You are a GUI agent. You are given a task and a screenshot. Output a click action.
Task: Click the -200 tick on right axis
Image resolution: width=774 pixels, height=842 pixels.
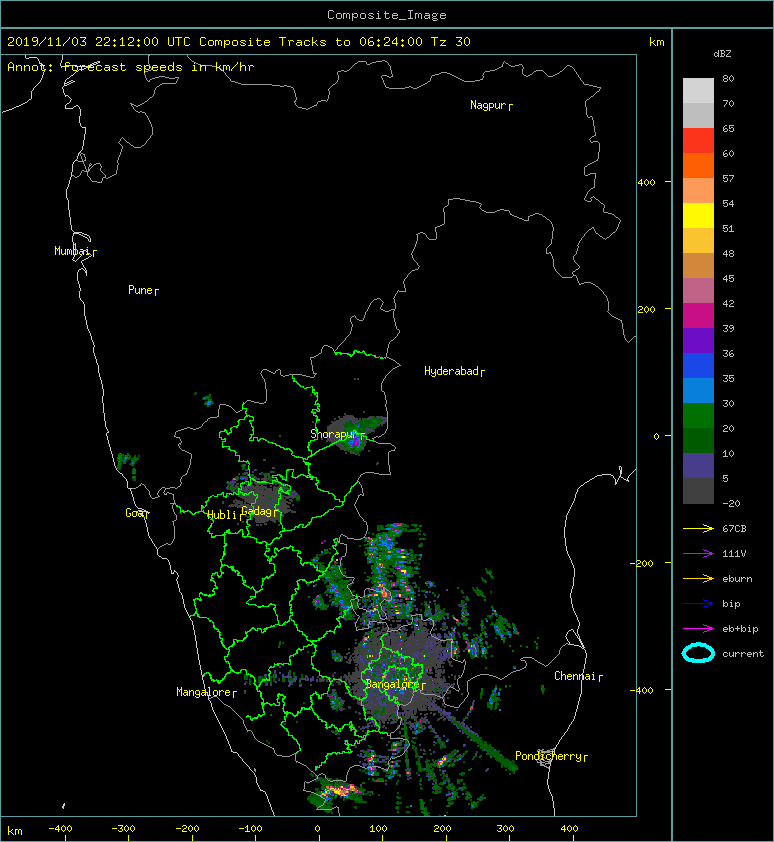(642, 563)
